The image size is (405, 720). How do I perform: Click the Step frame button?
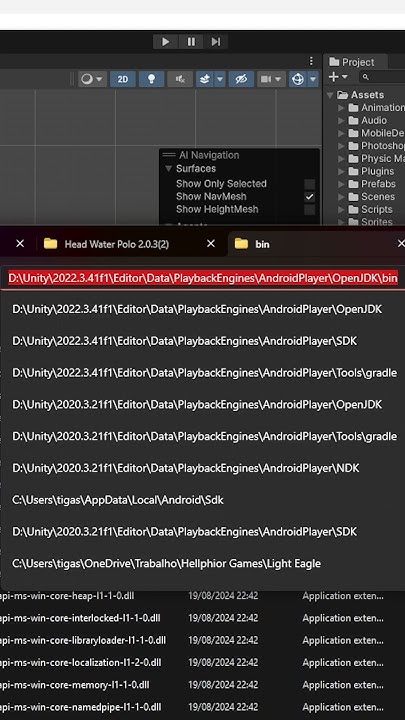(x=216, y=42)
